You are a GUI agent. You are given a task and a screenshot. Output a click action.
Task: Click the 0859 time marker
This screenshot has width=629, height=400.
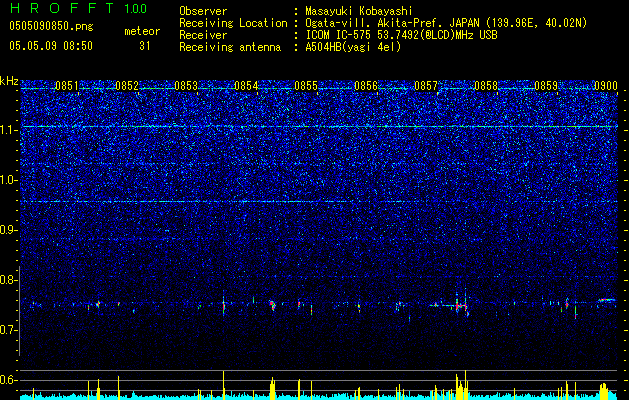[x=546, y=86]
